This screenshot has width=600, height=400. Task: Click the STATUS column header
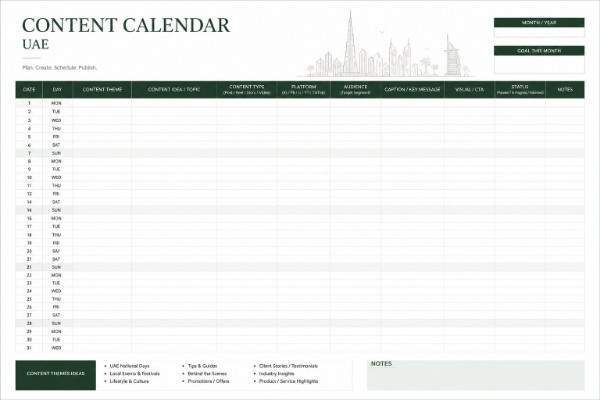(x=520, y=90)
